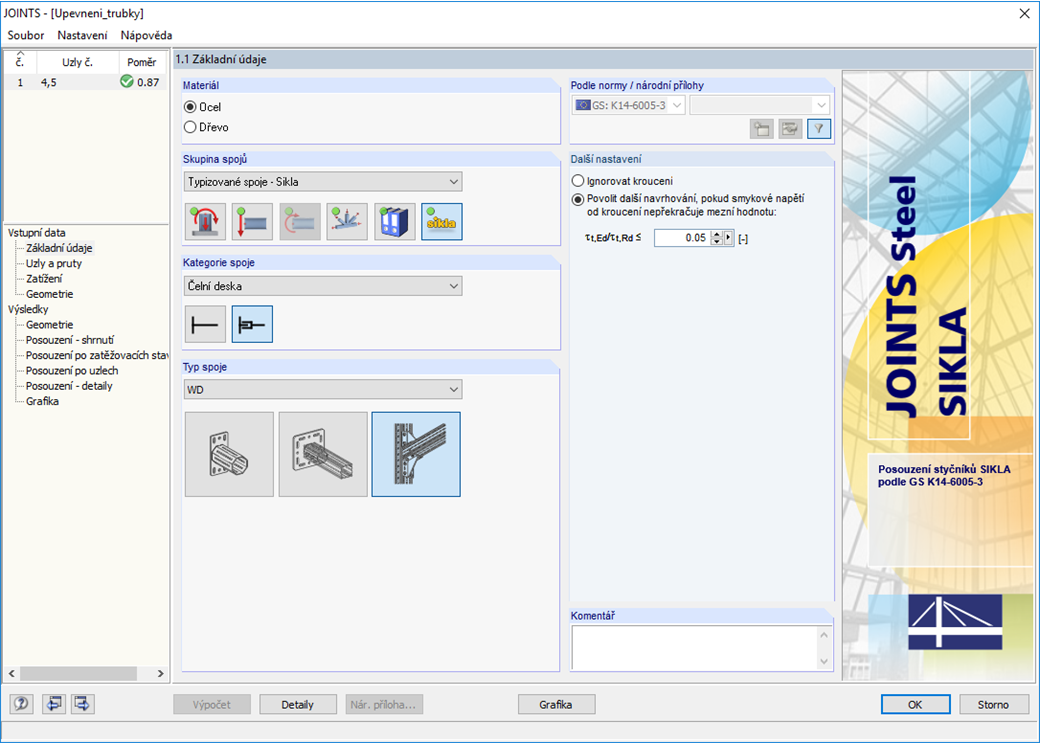Screen dimensions: 1040x744
Task: Open the Typ spoje WD dropdown
Action: (x=323, y=389)
